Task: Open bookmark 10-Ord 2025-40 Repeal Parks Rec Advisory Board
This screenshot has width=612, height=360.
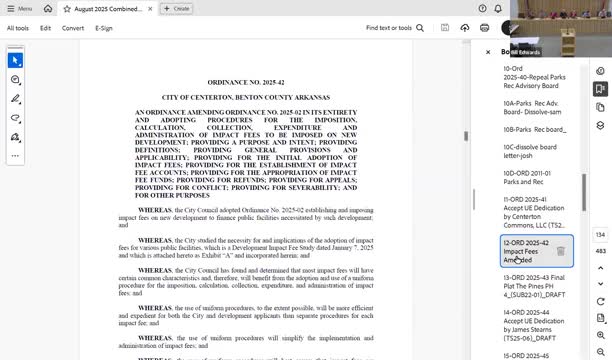Action: tap(534, 77)
